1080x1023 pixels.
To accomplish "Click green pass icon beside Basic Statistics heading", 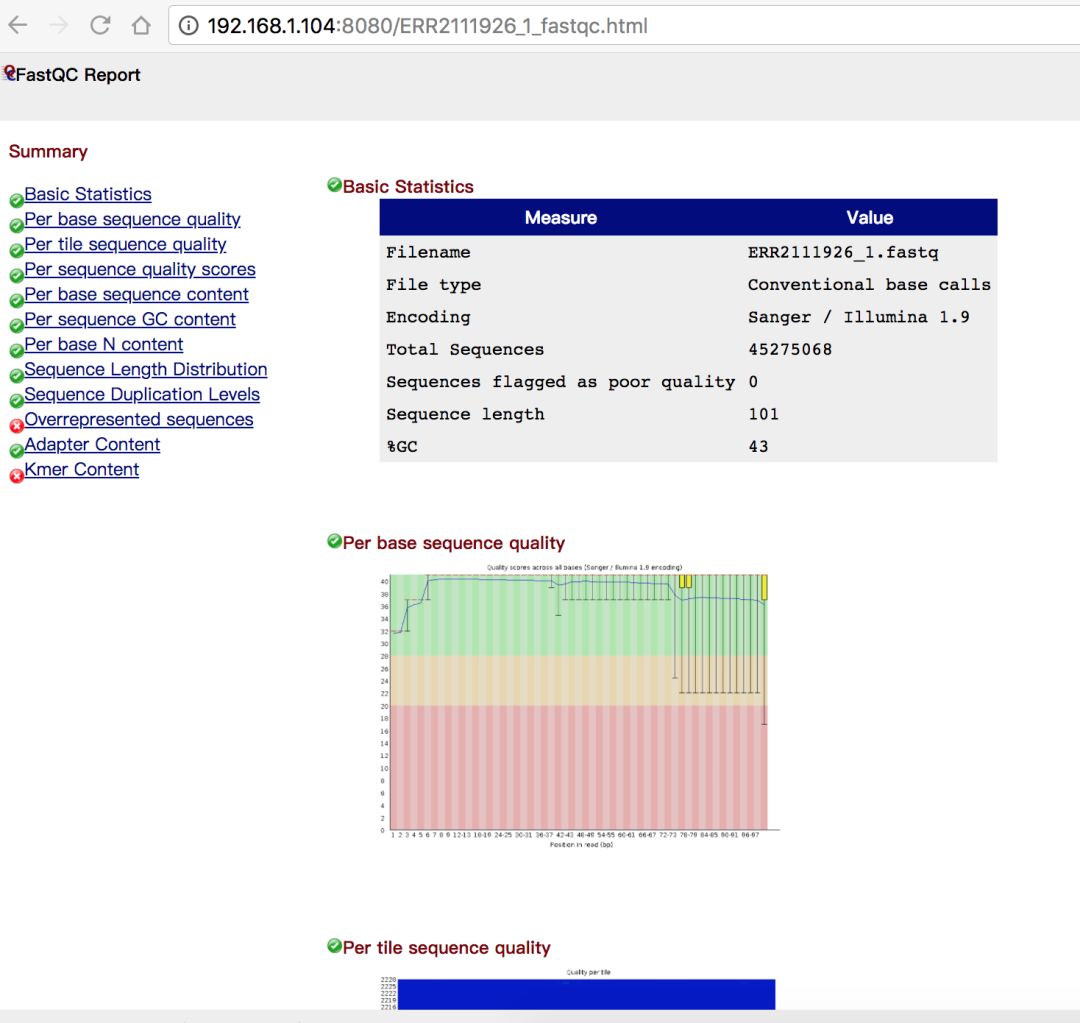I will click(334, 185).
